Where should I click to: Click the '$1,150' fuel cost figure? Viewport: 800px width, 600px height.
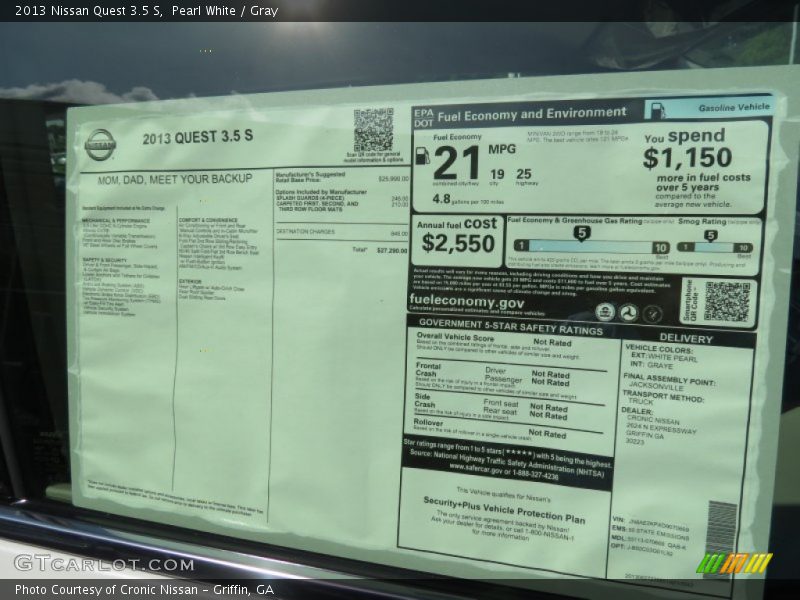point(687,158)
